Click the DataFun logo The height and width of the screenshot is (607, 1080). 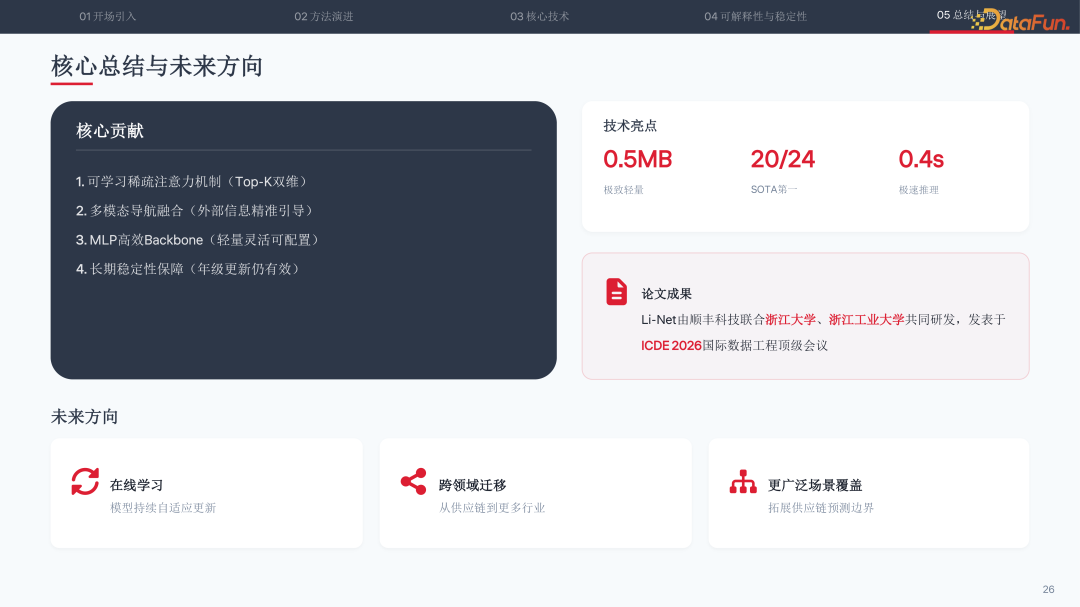pyautogui.click(x=1021, y=20)
